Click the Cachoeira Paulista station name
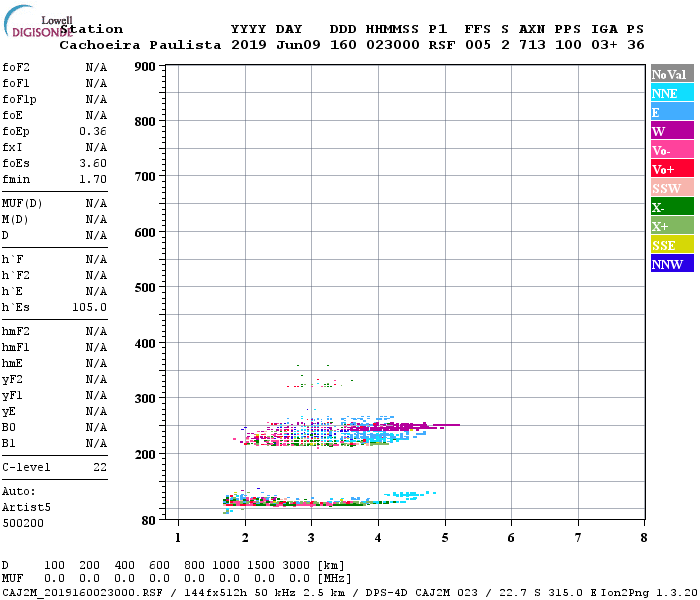The image size is (700, 600). pos(140,45)
